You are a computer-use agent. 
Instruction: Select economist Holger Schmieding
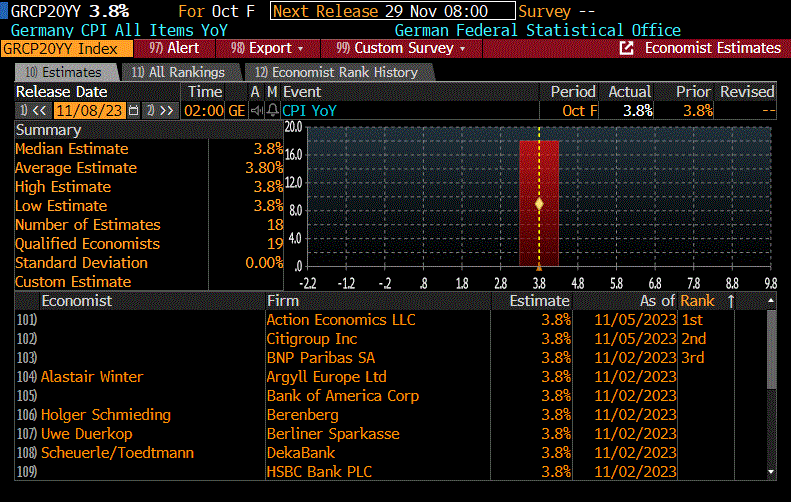point(106,415)
